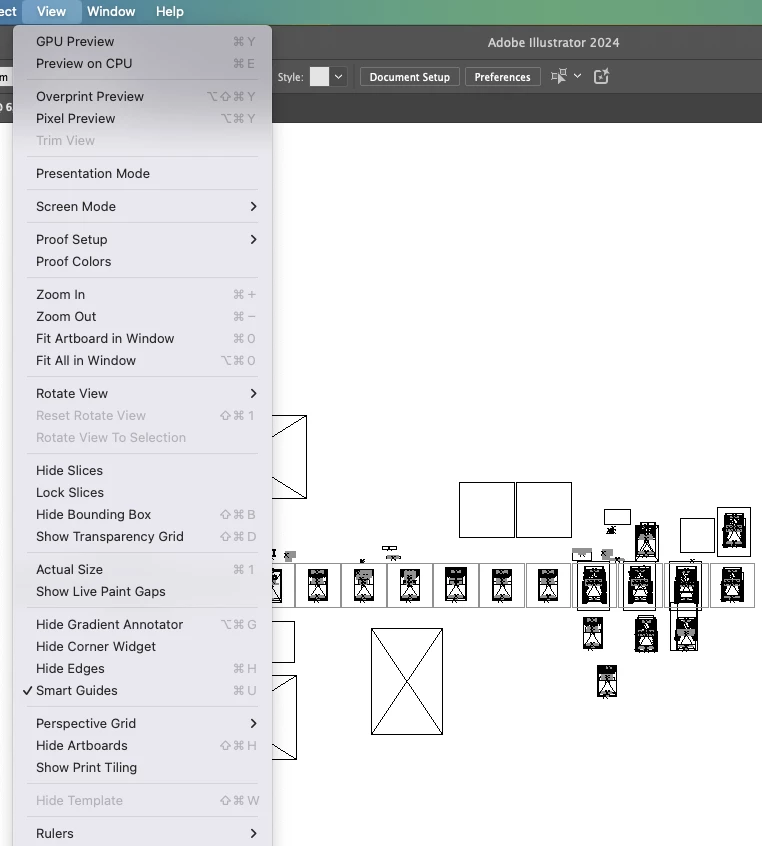Toggle Show Live Paint Gaps
Image resolution: width=762 pixels, height=846 pixels.
(142, 592)
